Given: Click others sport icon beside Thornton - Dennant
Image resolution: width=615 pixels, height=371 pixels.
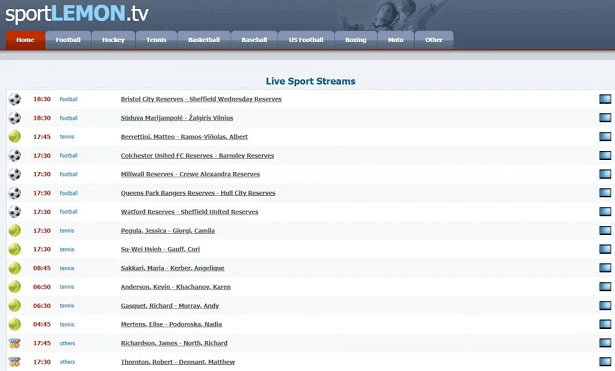Looking at the screenshot, I should pyautogui.click(x=15, y=362).
